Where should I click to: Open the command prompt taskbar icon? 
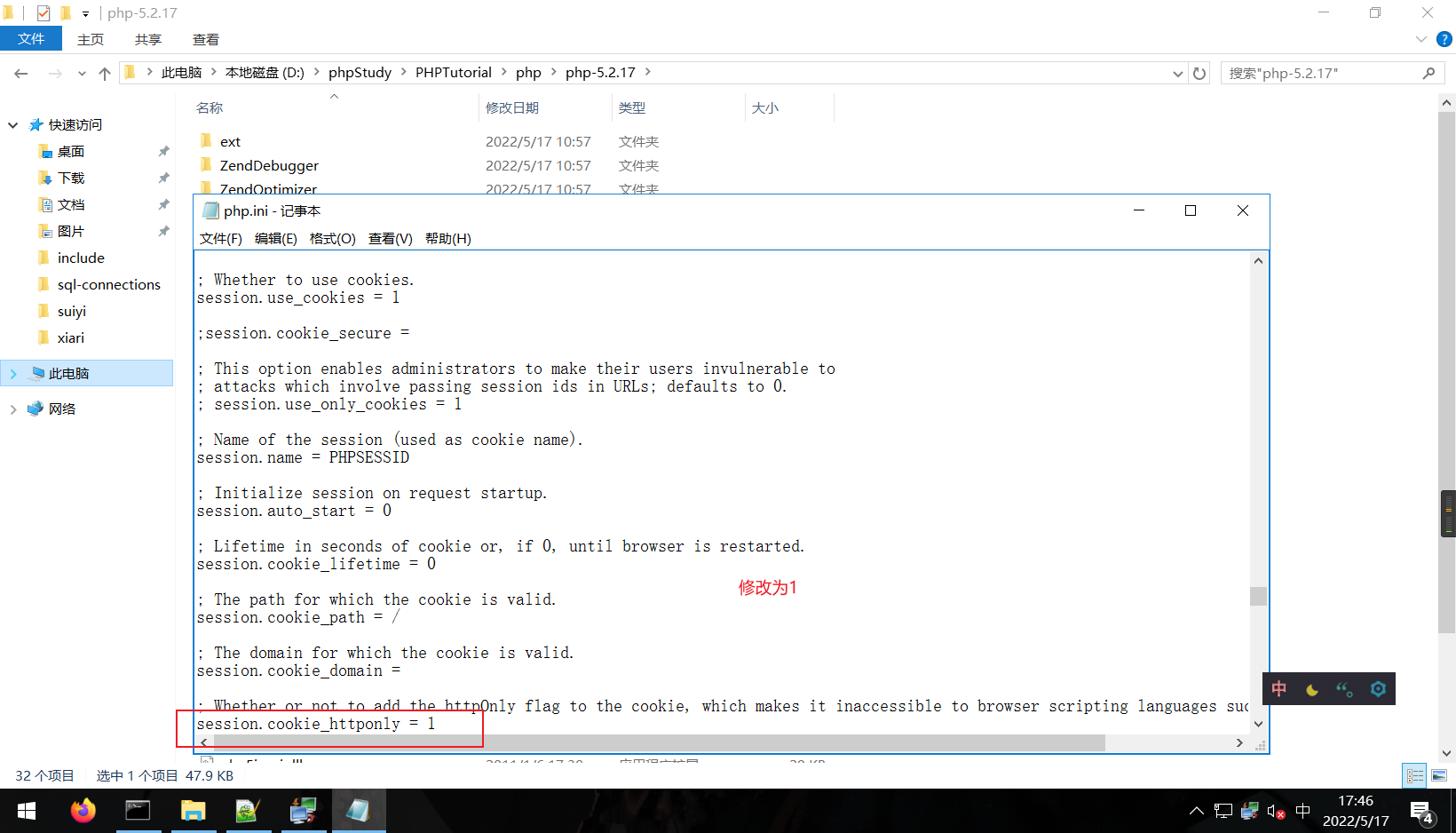(138, 811)
